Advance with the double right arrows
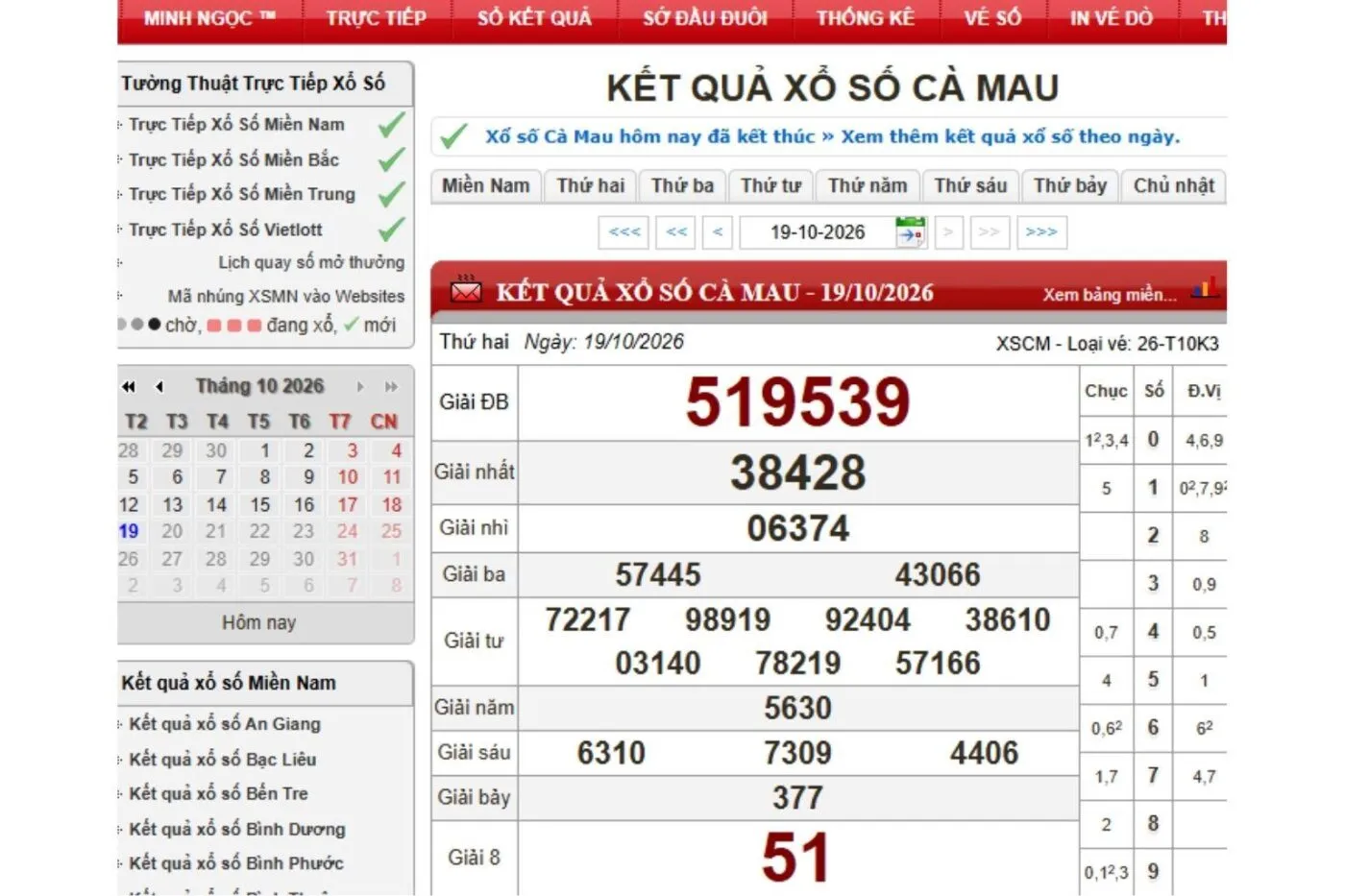Viewport: 1345px width, 896px height. click(x=989, y=232)
